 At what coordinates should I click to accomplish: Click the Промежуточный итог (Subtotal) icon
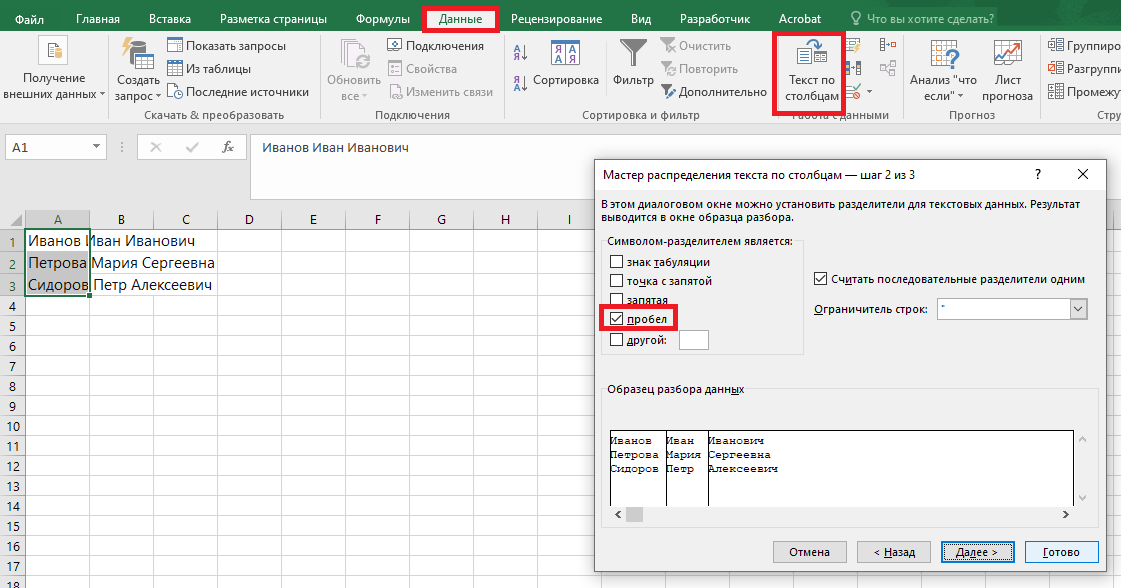[x=1056, y=92]
